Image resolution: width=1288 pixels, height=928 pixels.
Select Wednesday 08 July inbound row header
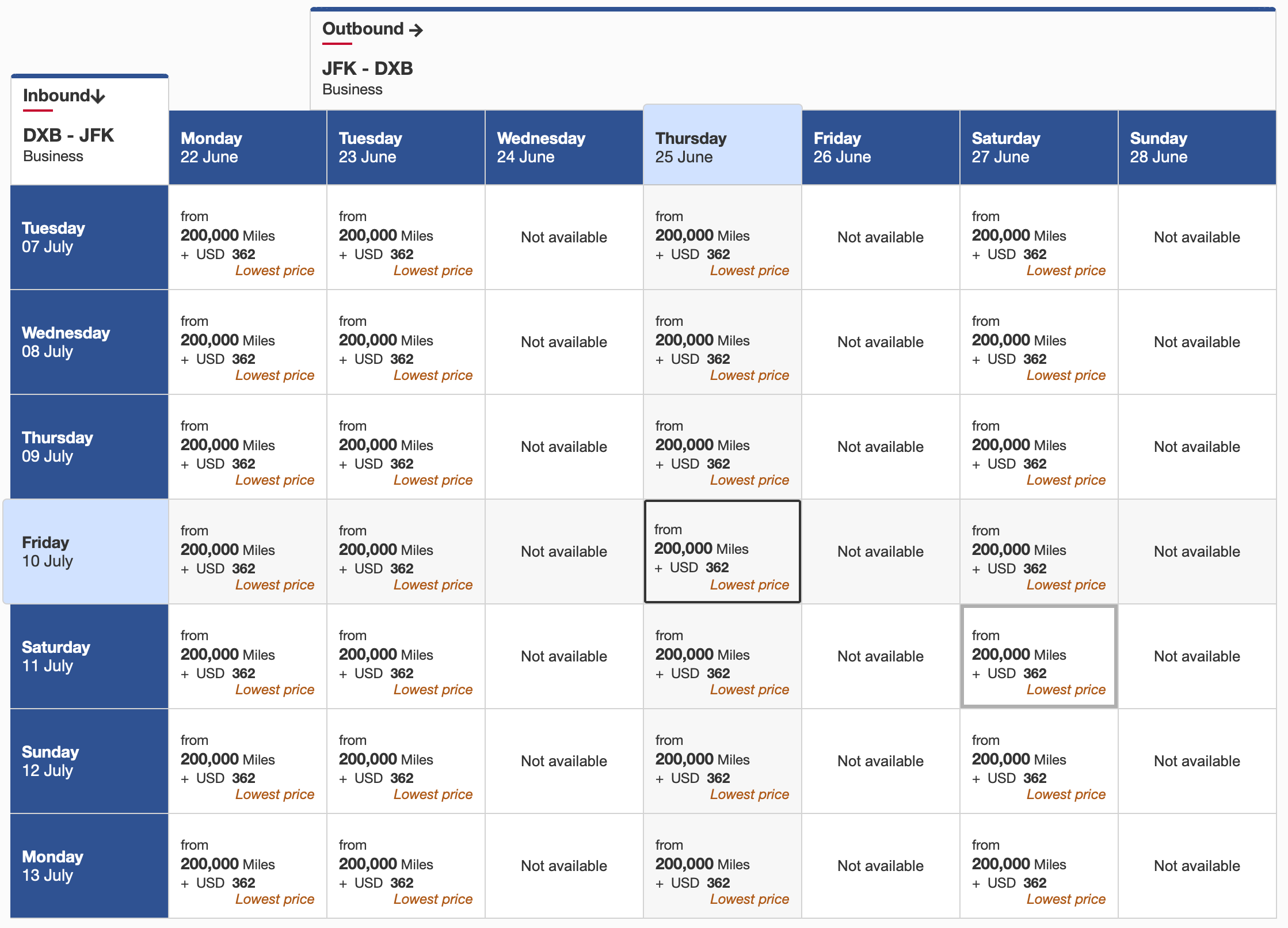click(x=89, y=342)
